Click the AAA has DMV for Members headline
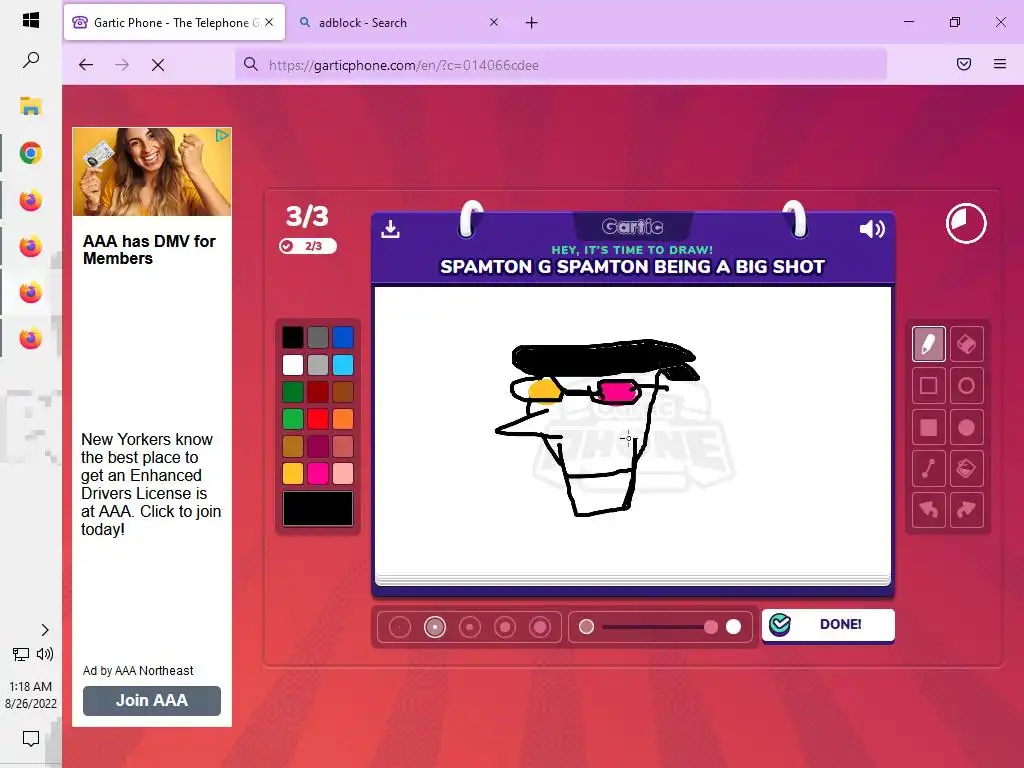Screen dimensions: 1024x768 pos(149,249)
